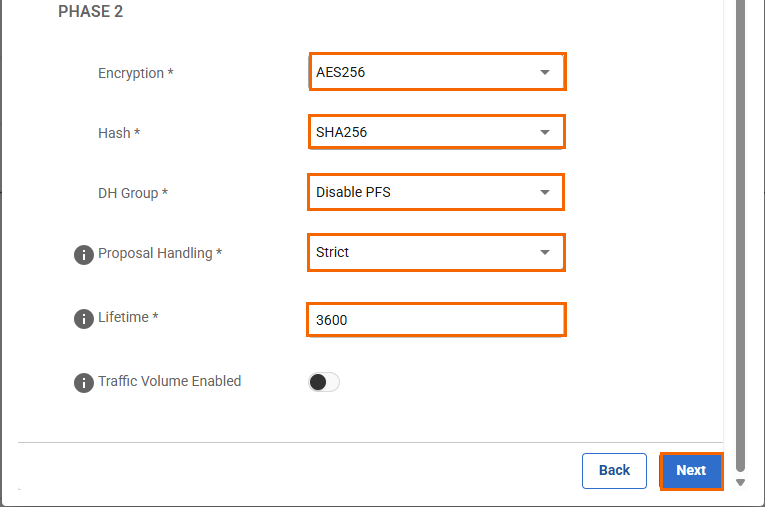Image resolution: width=765 pixels, height=507 pixels.
Task: Click the PHASE 2 section heading
Action: (x=91, y=13)
